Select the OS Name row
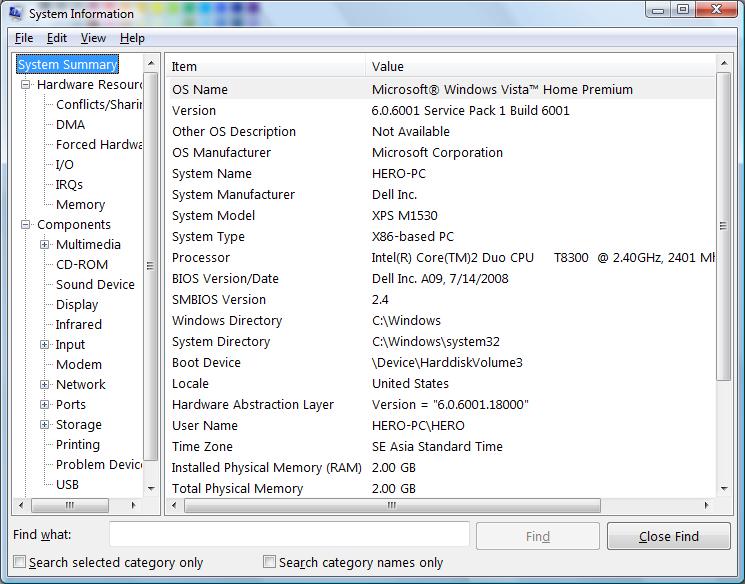Screen dimensions: 745x584 coord(442,89)
